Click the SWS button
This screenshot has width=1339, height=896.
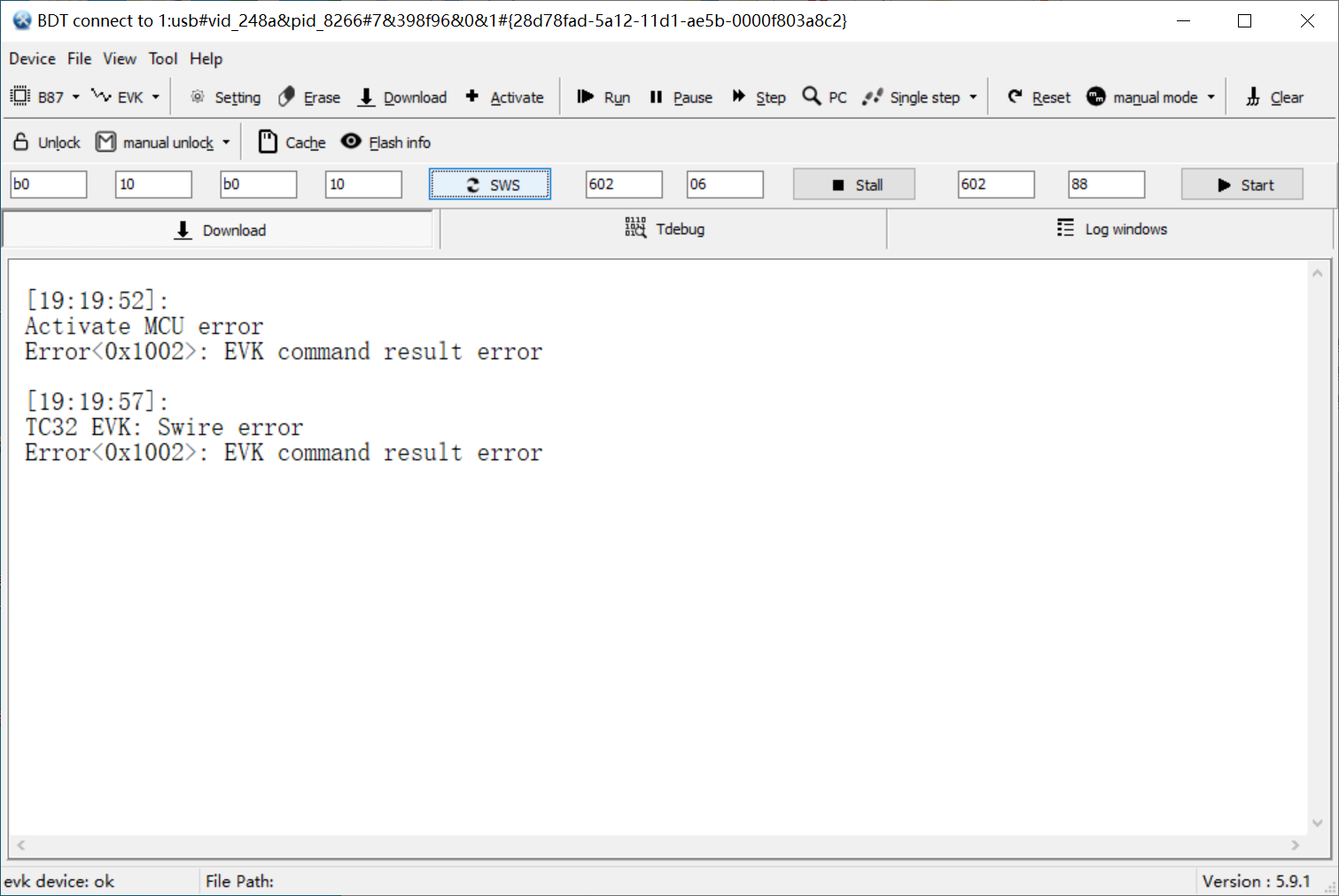tap(490, 184)
